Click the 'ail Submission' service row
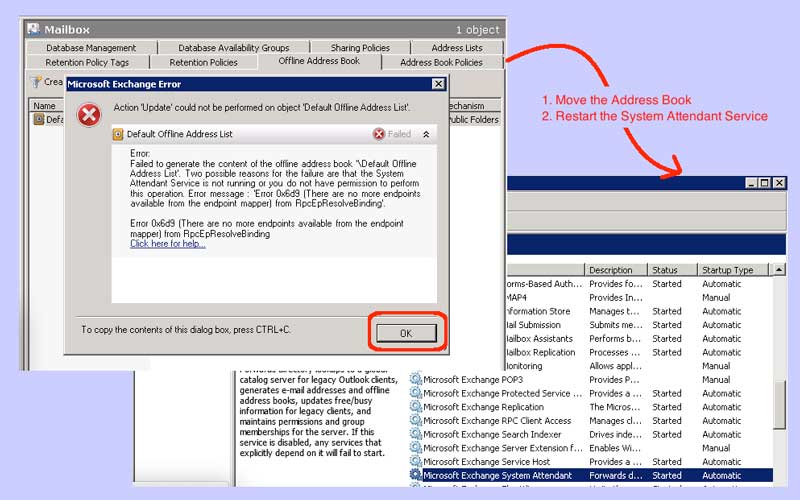 click(639, 325)
